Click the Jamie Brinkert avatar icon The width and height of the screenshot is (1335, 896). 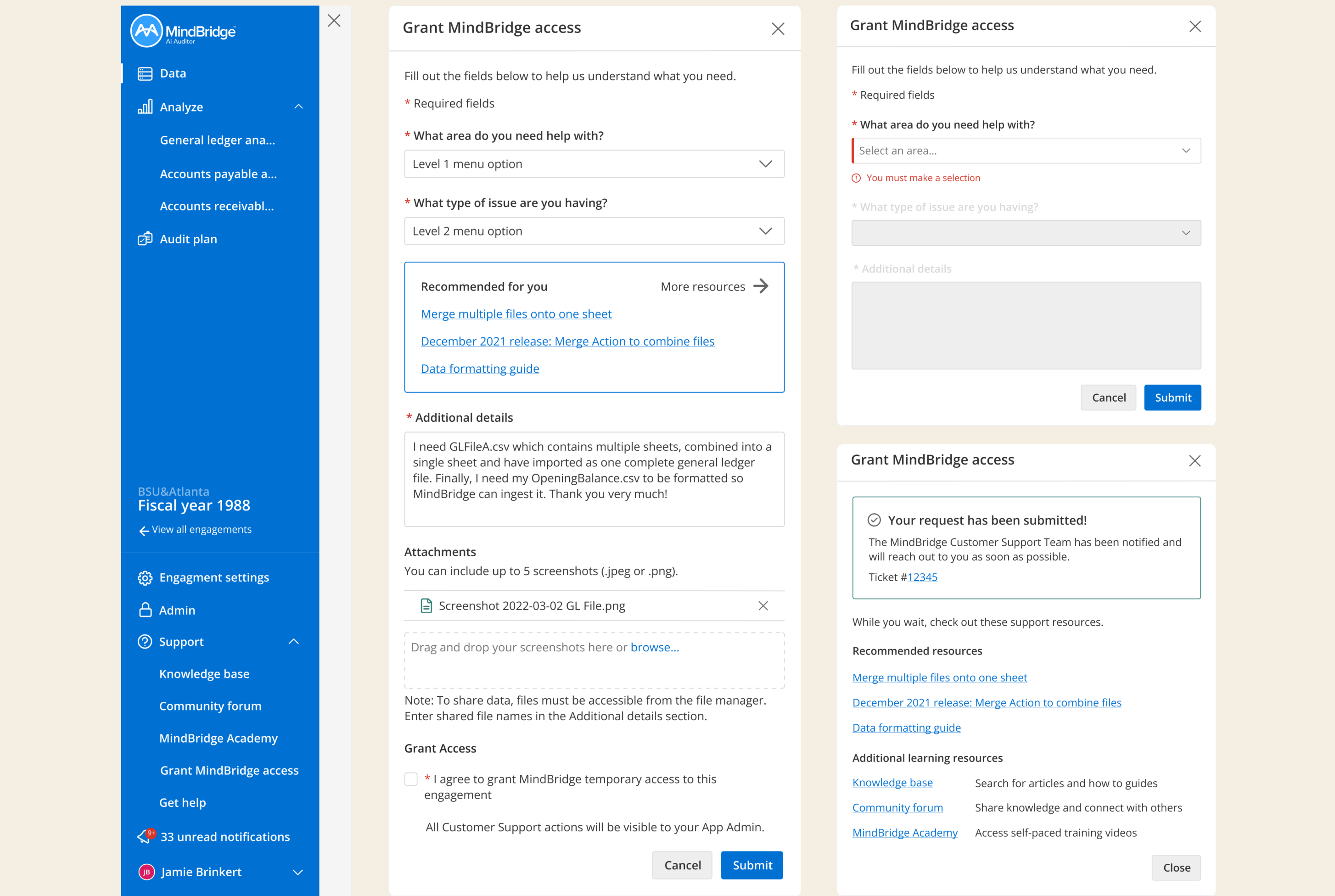(x=147, y=872)
